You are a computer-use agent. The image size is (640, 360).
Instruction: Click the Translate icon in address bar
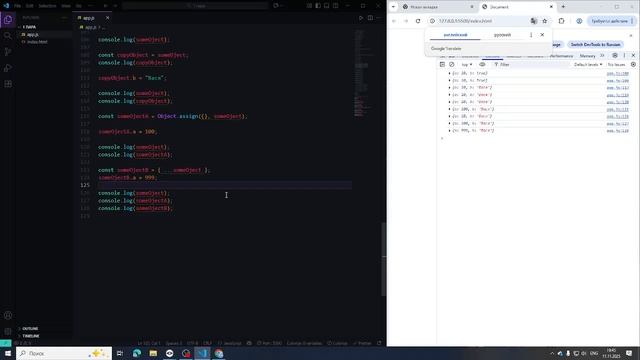533,21
